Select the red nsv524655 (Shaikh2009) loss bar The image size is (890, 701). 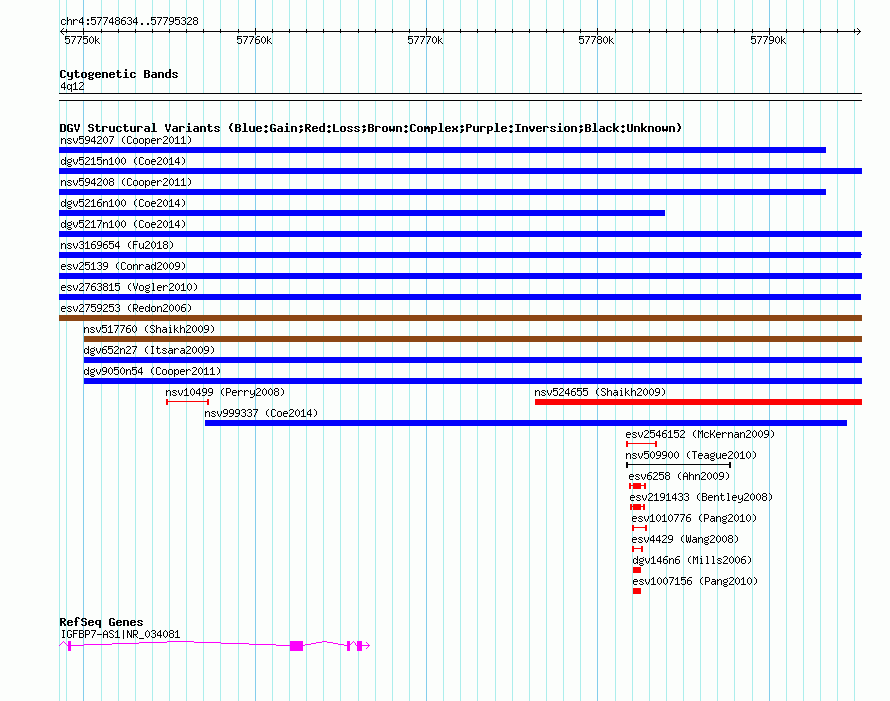698,402
